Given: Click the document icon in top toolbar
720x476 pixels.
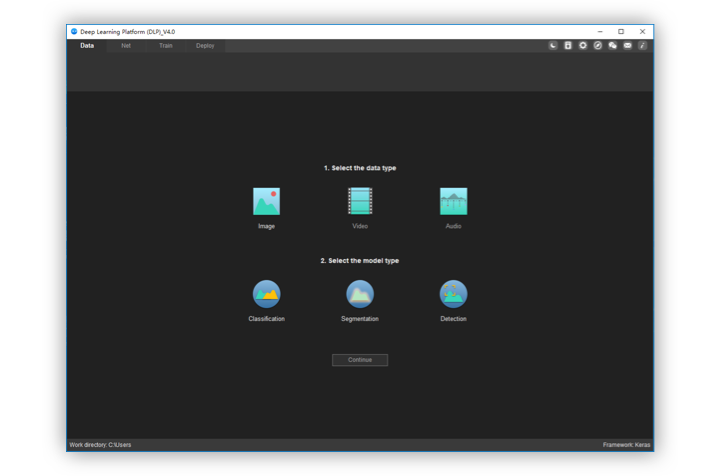Looking at the screenshot, I should 568,45.
